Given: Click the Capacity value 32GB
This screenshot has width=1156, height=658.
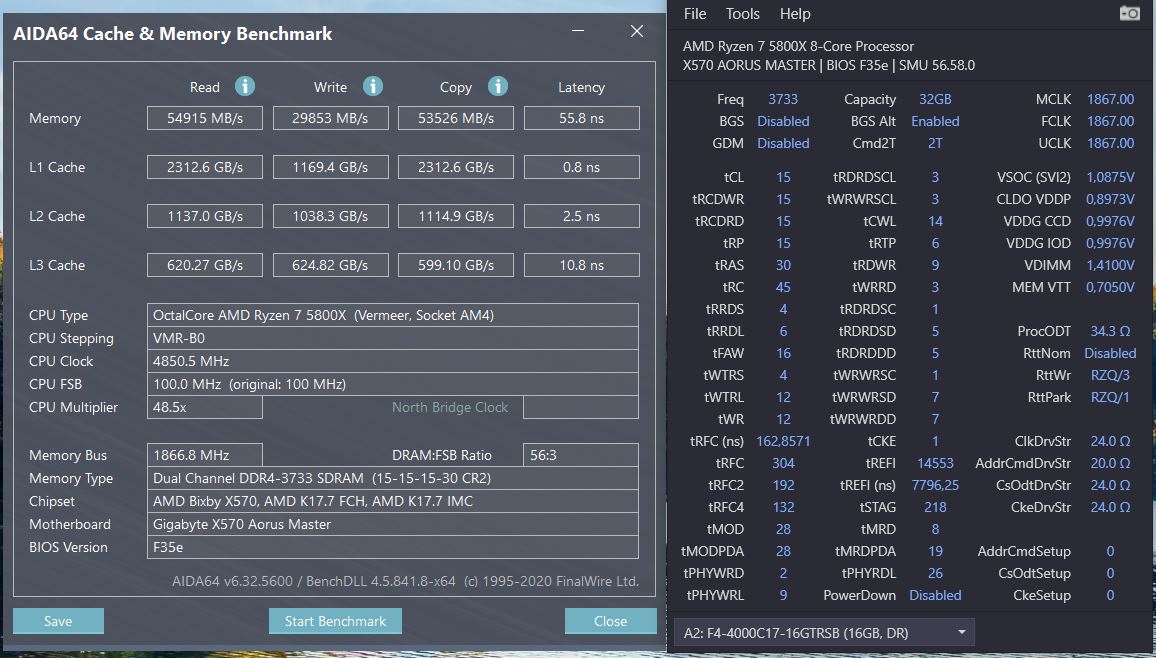Looking at the screenshot, I should (935, 99).
